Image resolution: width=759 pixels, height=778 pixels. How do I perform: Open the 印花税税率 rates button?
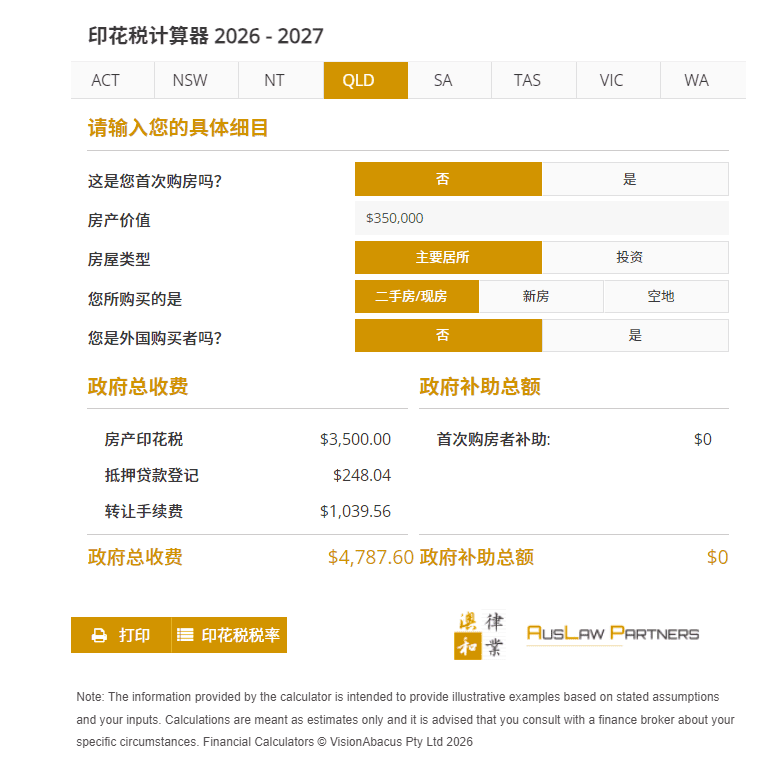[229, 635]
